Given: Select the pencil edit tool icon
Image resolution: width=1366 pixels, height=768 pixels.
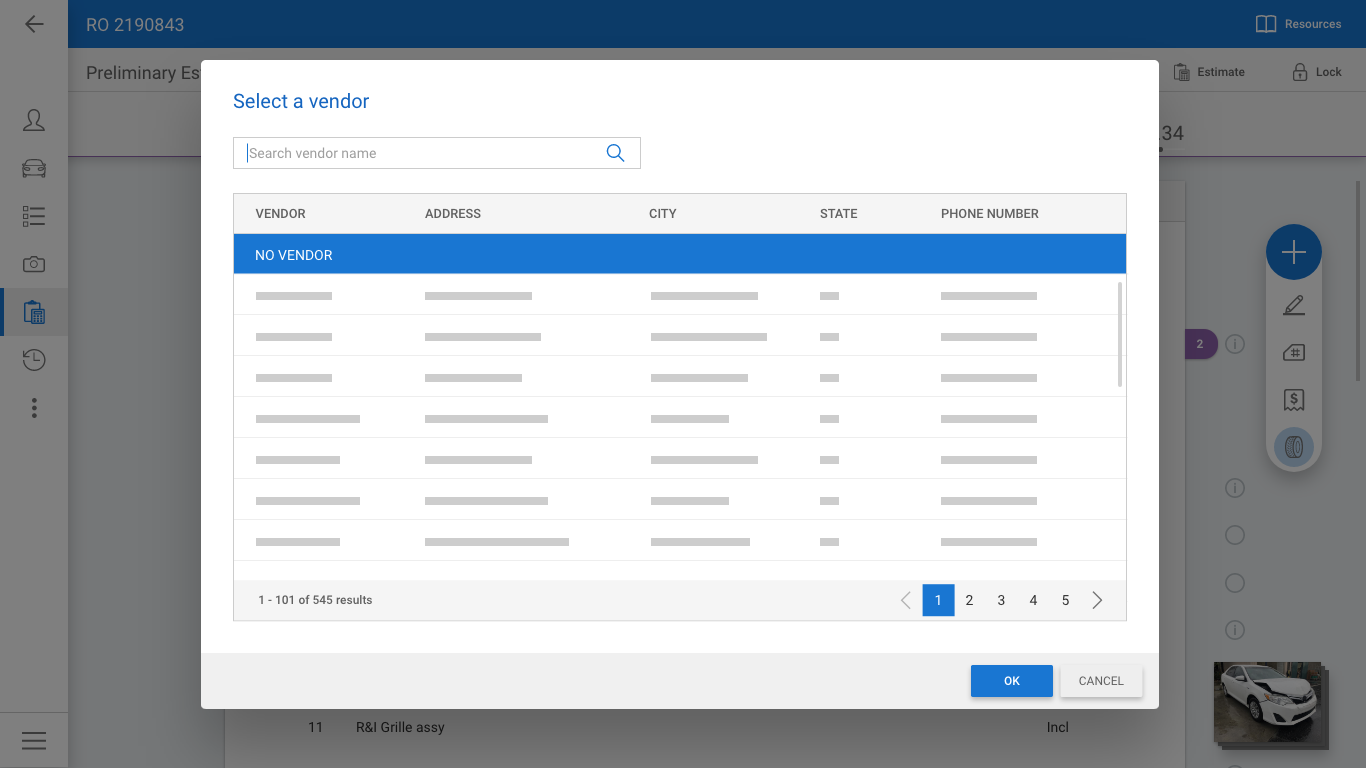Looking at the screenshot, I should click(x=1293, y=305).
